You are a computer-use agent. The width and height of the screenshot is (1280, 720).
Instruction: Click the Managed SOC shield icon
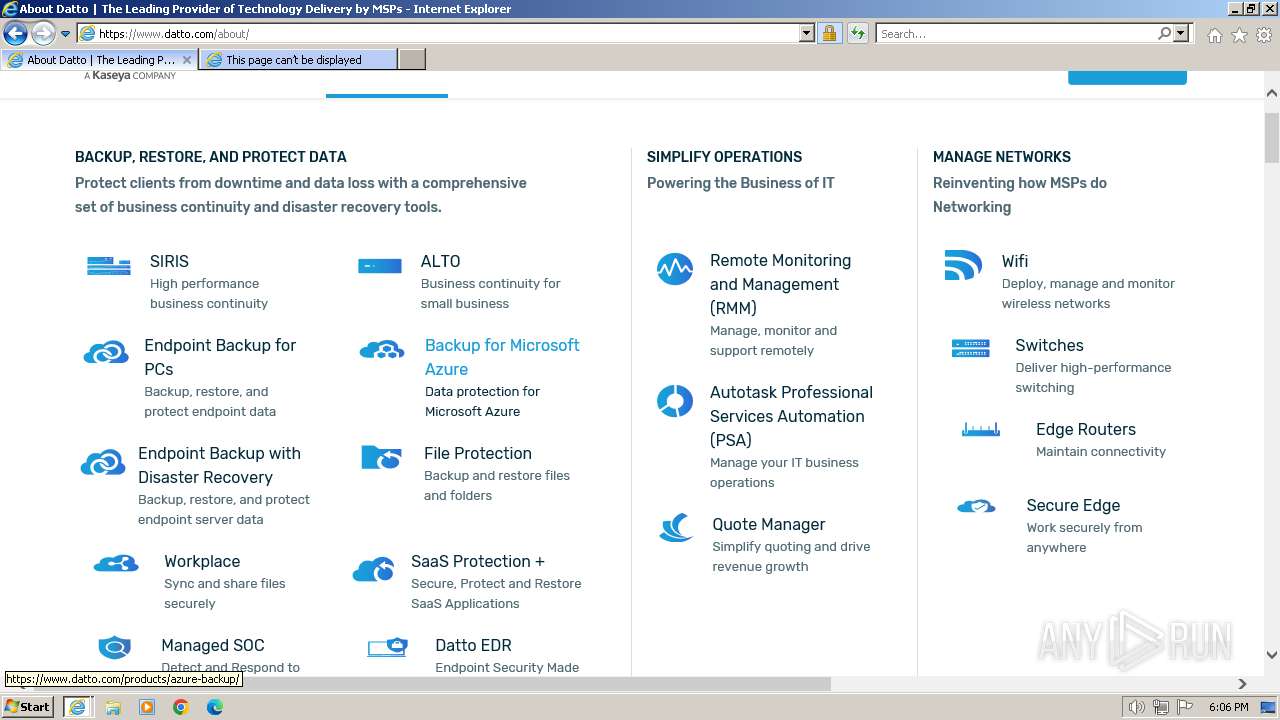pyautogui.click(x=115, y=648)
